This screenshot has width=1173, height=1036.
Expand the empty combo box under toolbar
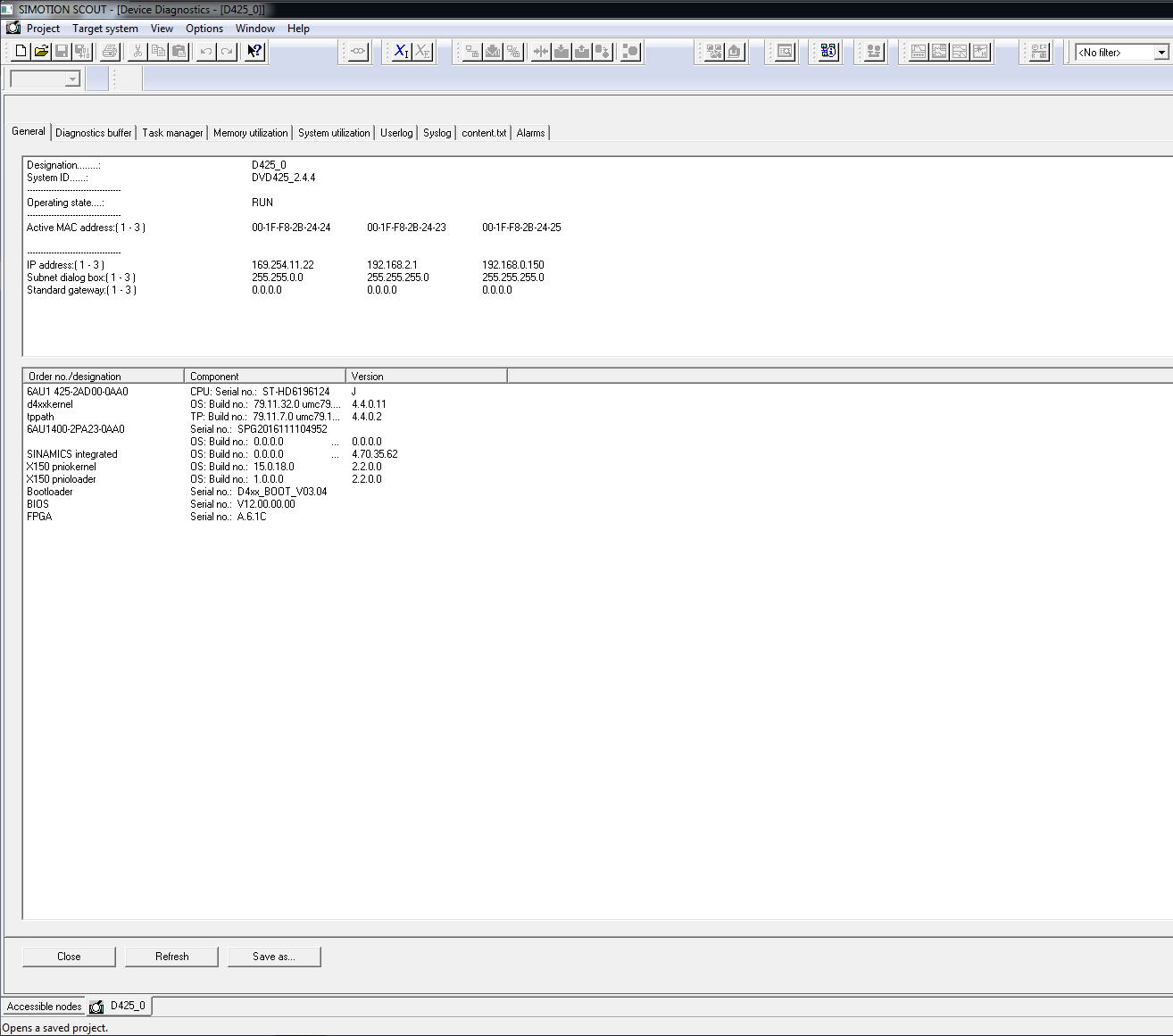pyautogui.click(x=72, y=79)
